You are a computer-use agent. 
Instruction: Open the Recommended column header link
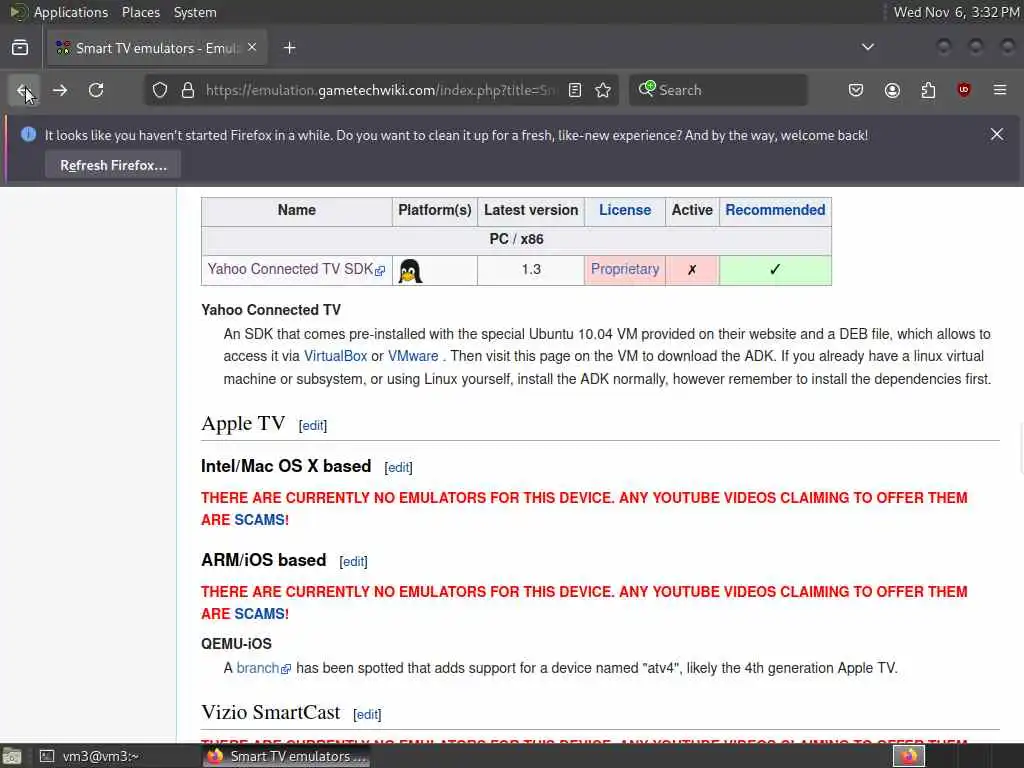[775, 210]
